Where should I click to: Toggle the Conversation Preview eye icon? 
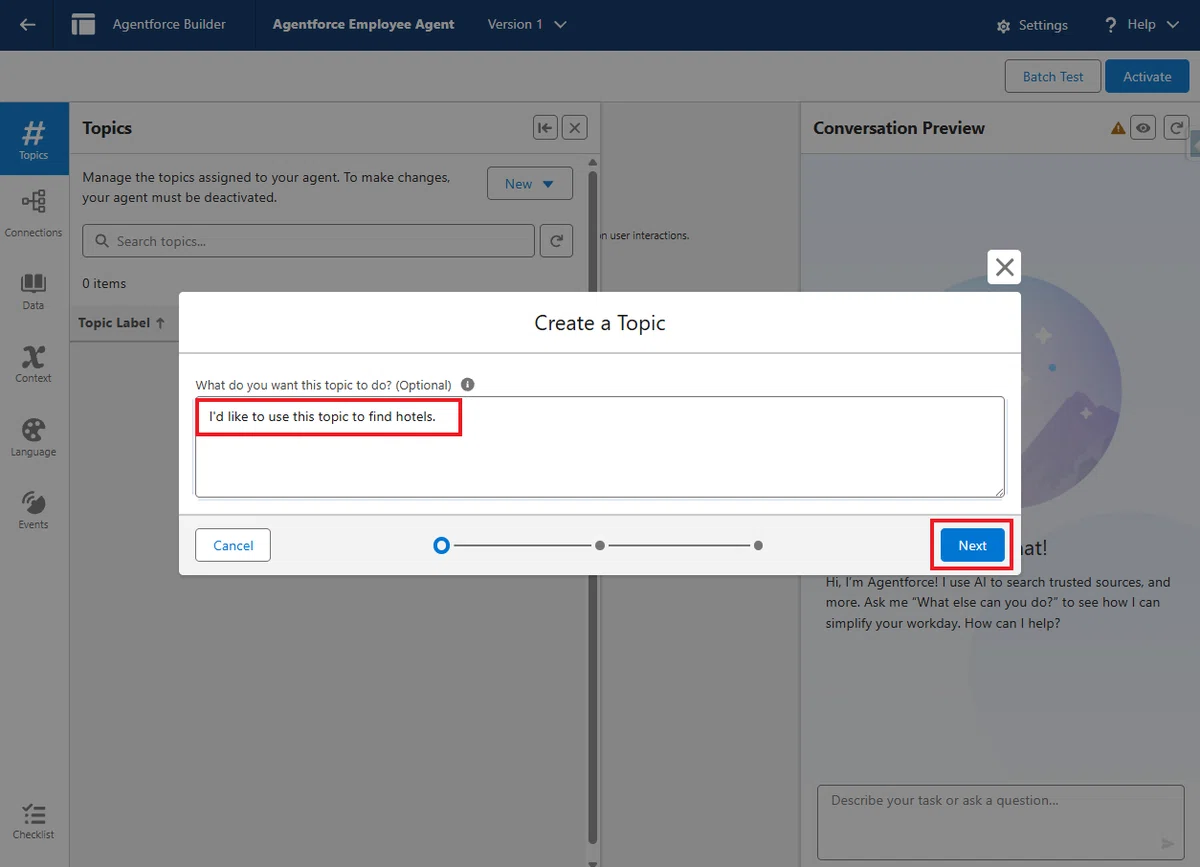point(1144,128)
